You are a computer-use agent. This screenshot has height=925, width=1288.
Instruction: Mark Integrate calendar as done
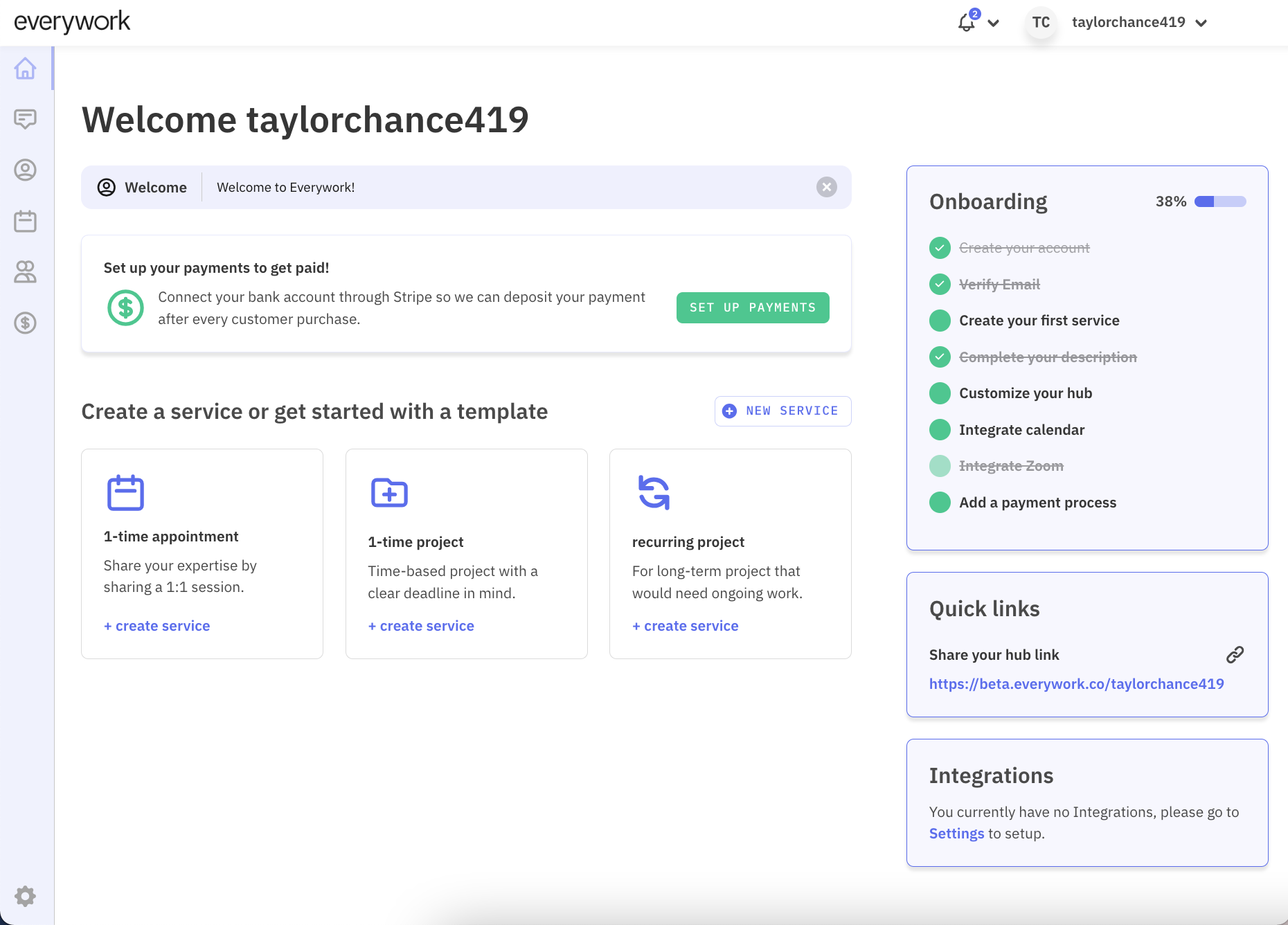940,429
